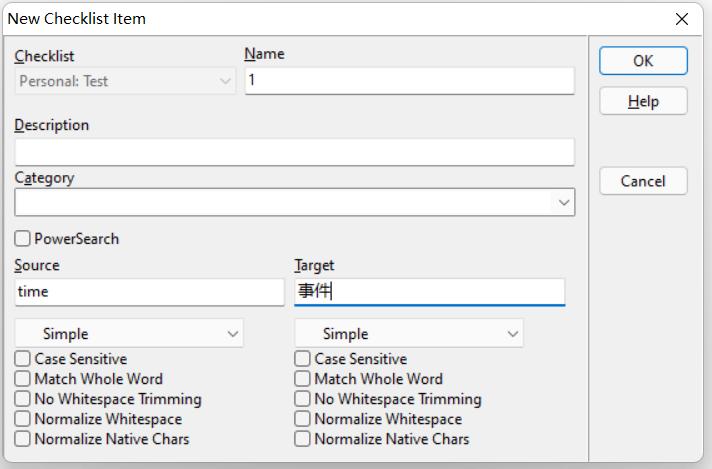This screenshot has width=712, height=469.
Task: Enable Source Match Whole Word
Action: coord(23,379)
